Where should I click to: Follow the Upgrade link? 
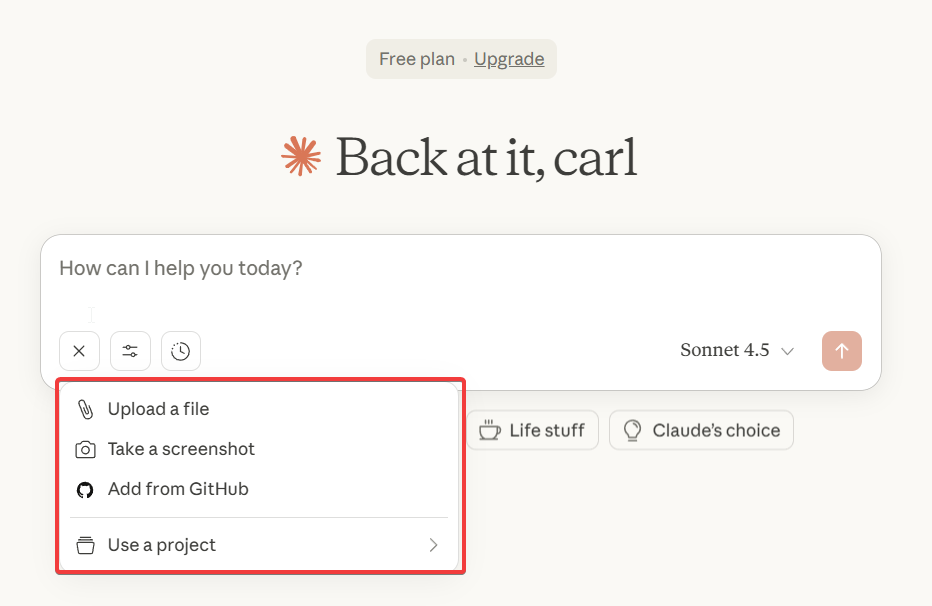(509, 59)
